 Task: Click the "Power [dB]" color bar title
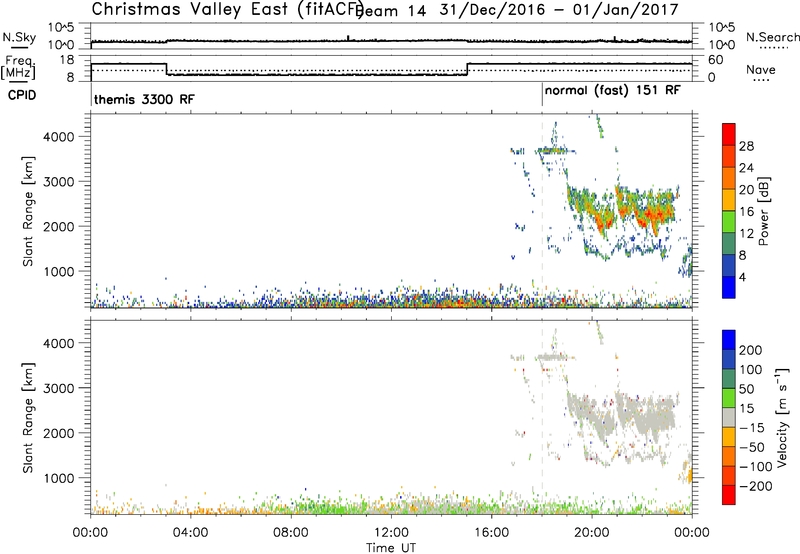tap(763, 211)
